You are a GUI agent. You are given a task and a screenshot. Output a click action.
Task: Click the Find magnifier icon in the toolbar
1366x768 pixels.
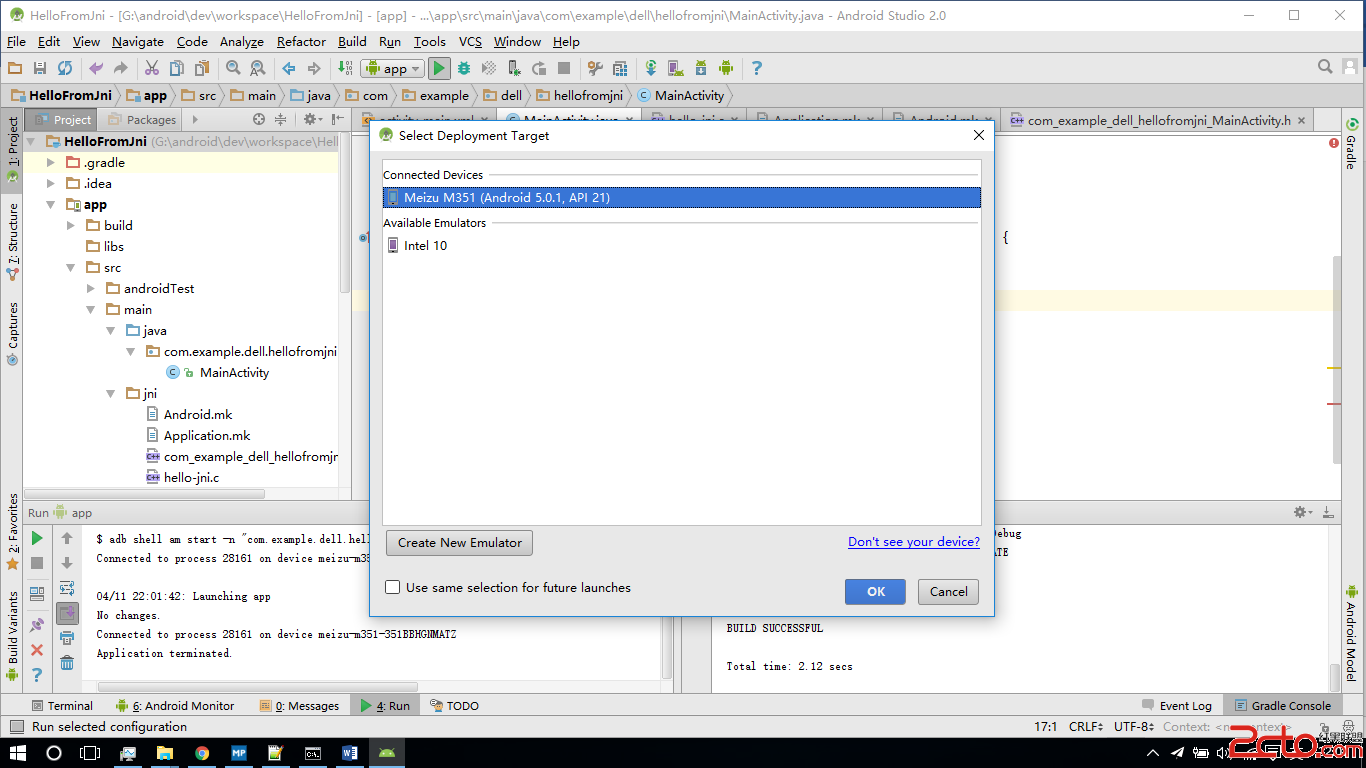point(233,68)
